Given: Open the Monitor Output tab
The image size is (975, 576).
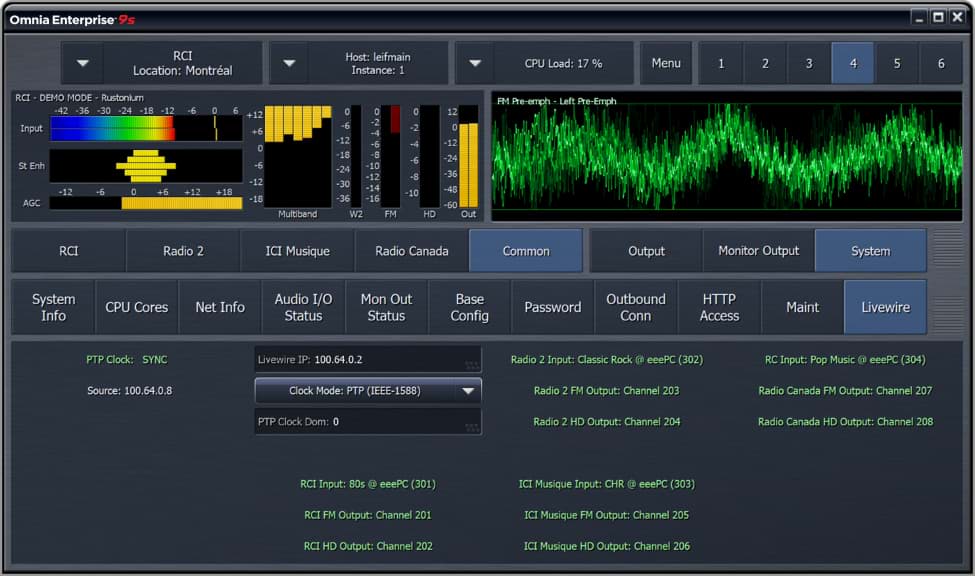Looking at the screenshot, I should pos(759,251).
